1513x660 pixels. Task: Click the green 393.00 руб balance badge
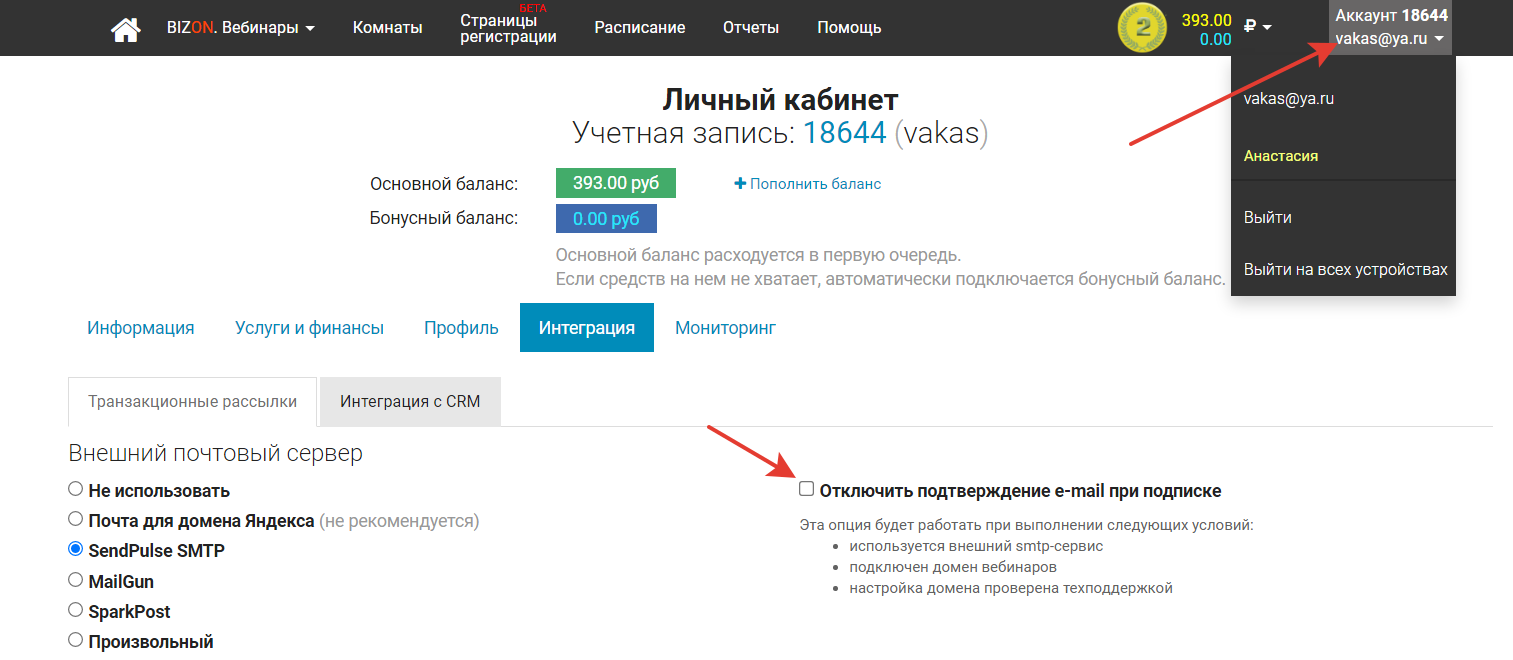point(615,184)
